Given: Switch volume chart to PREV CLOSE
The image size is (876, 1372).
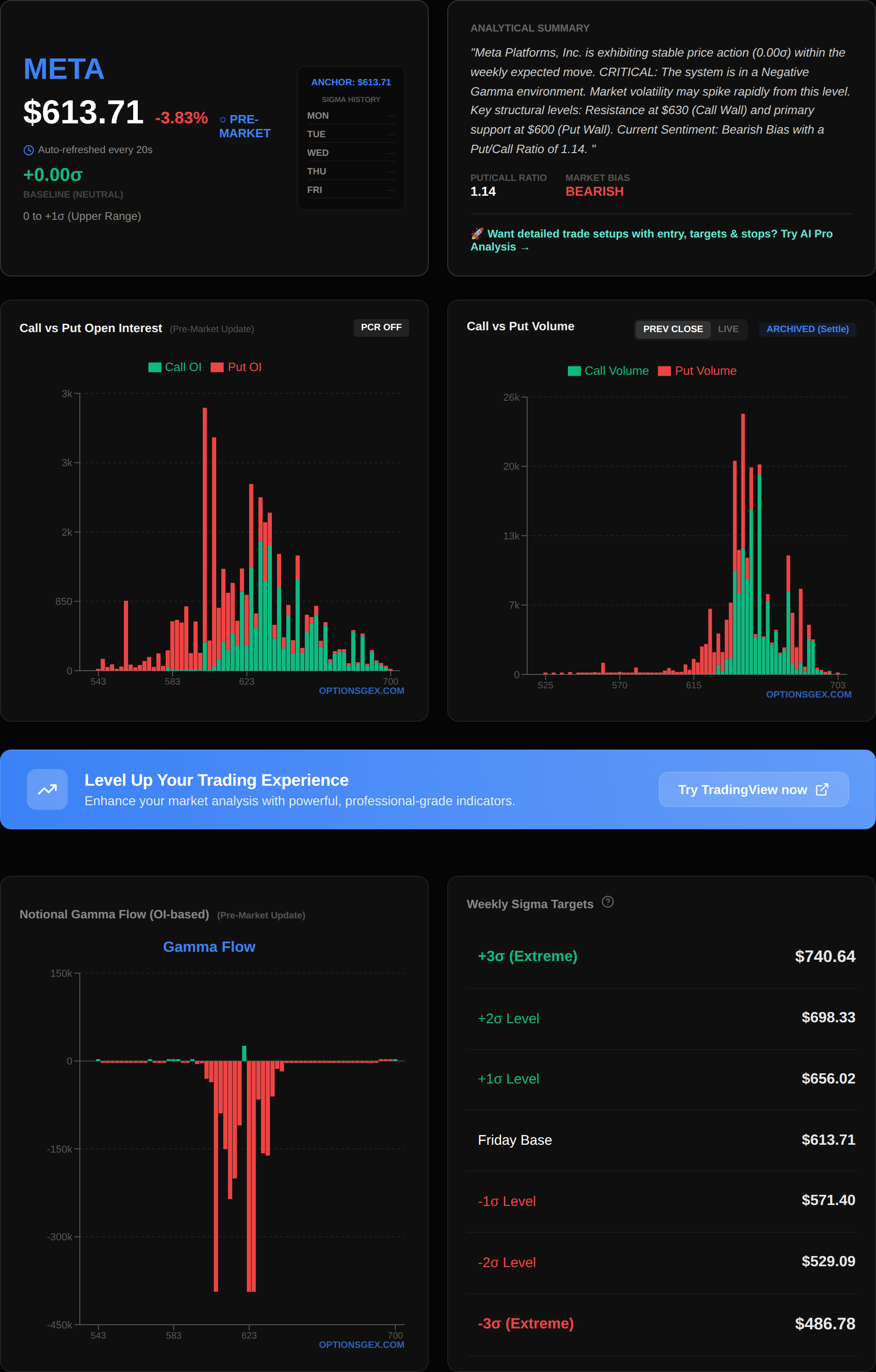Looking at the screenshot, I should 672,329.
